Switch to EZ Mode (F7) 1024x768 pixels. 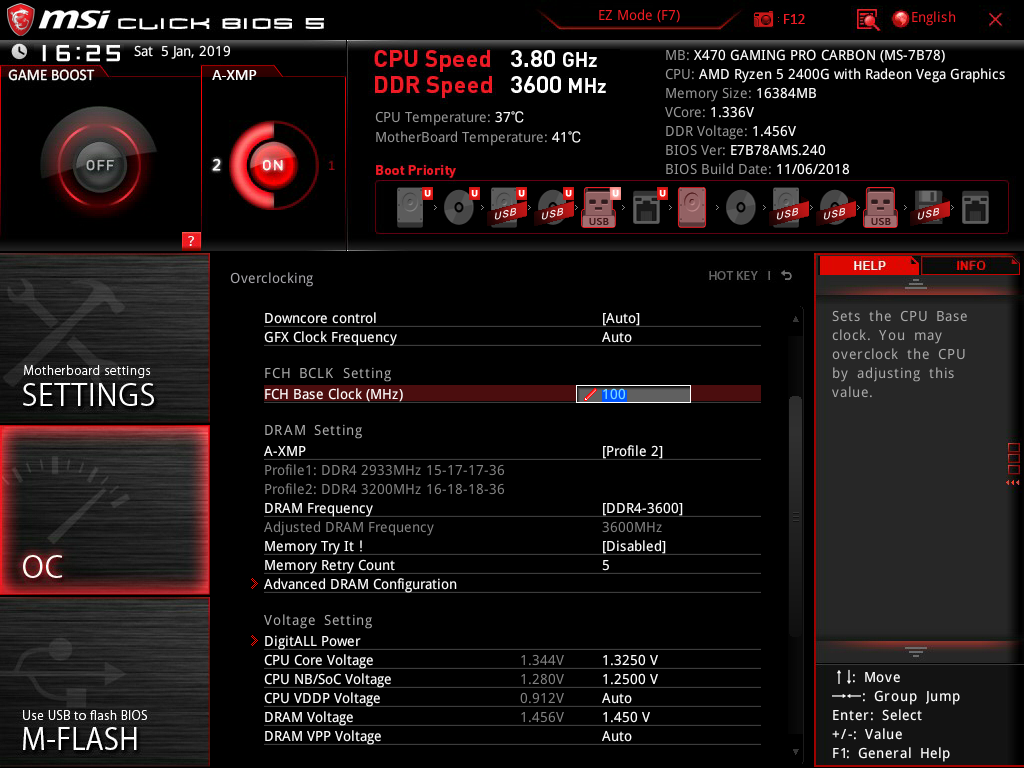coord(639,16)
